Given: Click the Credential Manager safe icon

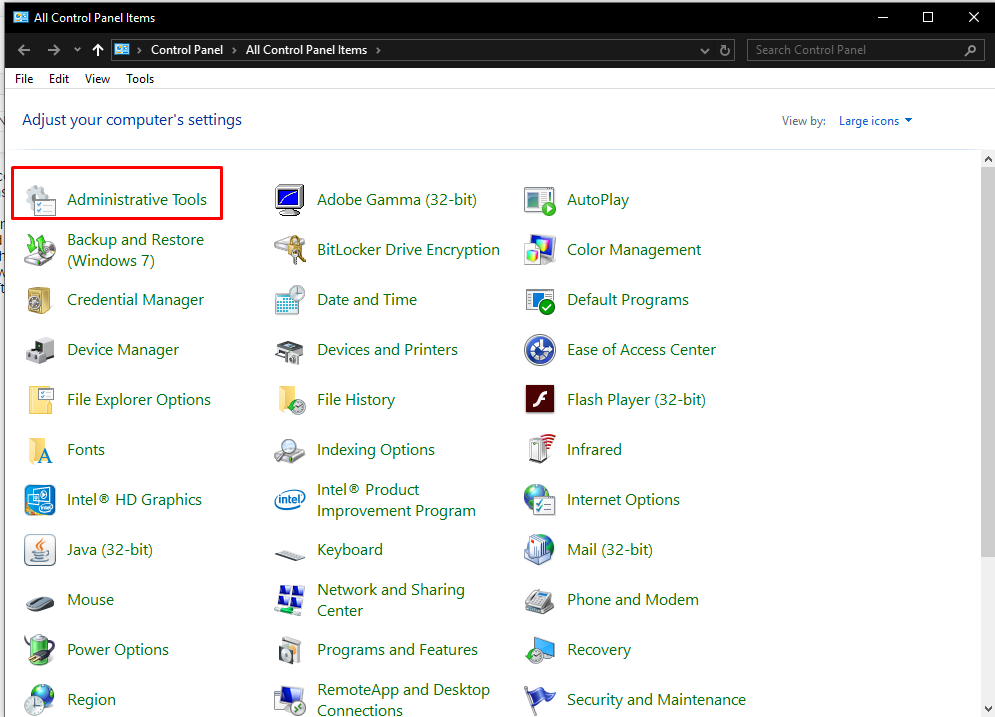Looking at the screenshot, I should [41, 300].
